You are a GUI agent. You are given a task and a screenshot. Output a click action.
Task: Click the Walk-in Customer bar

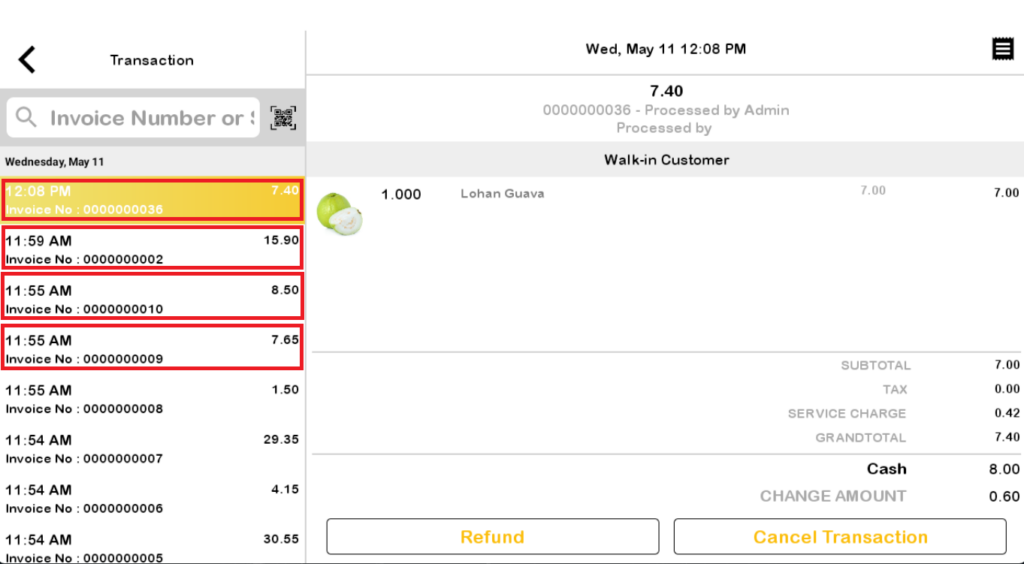[665, 160]
